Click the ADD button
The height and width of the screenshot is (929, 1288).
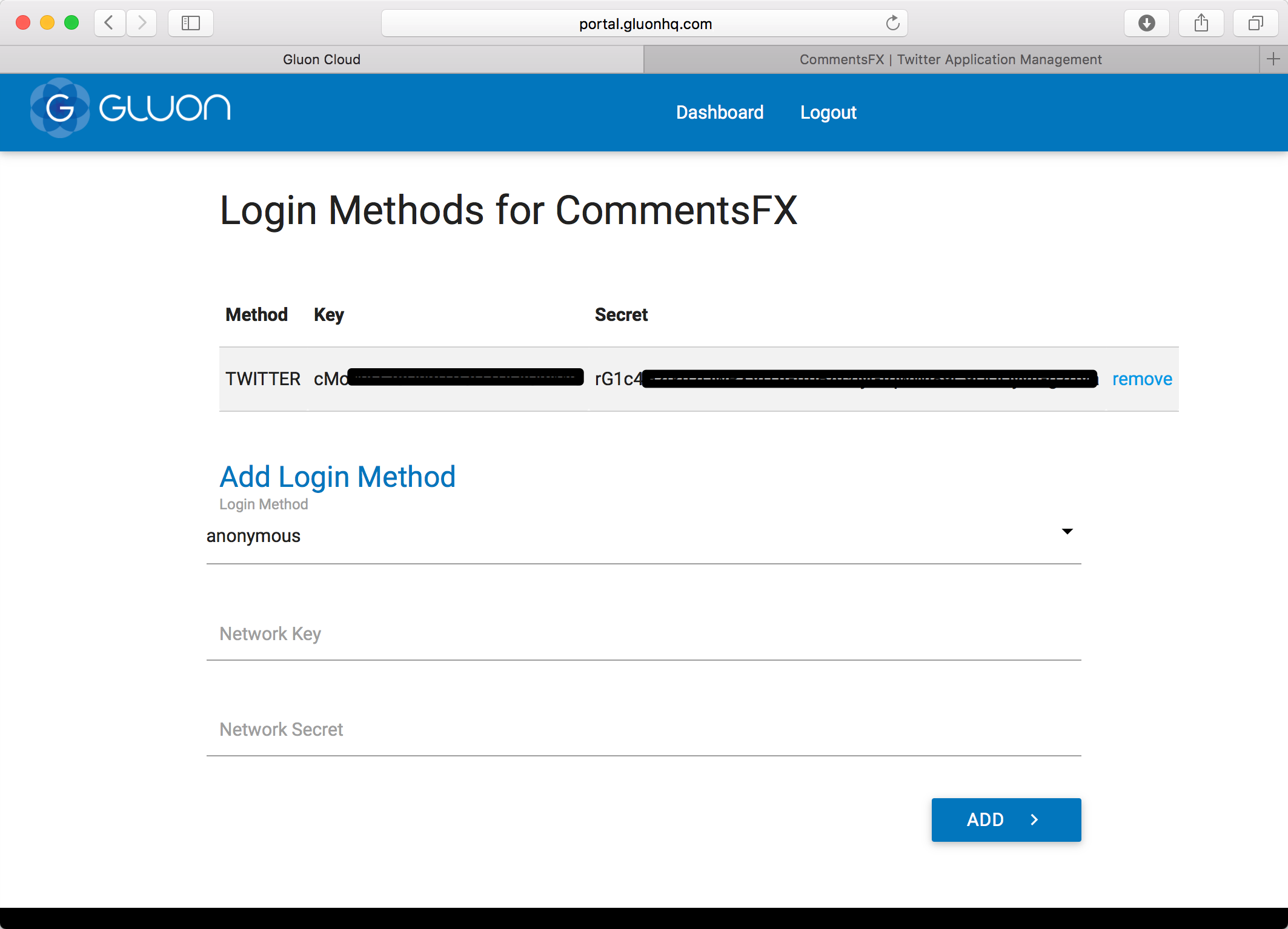1006,819
